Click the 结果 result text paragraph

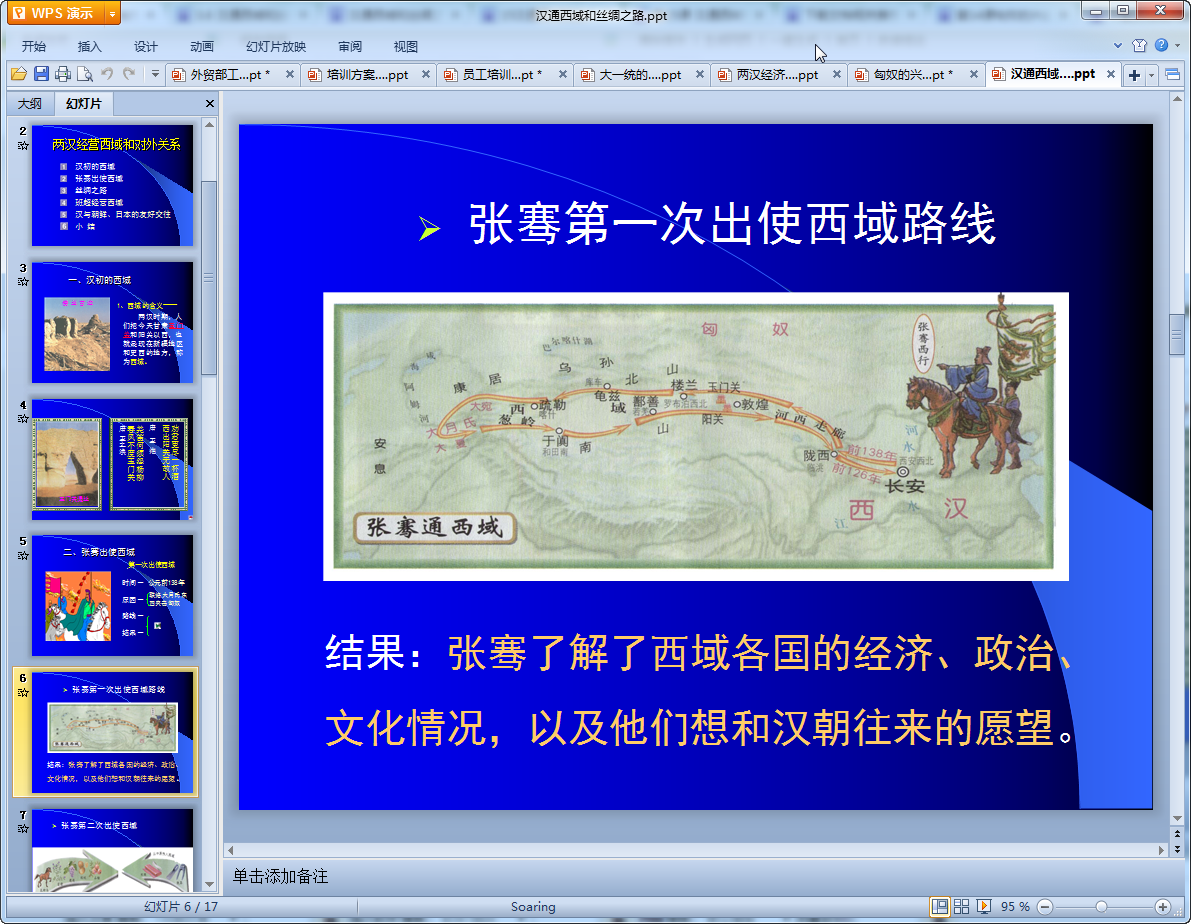point(699,689)
